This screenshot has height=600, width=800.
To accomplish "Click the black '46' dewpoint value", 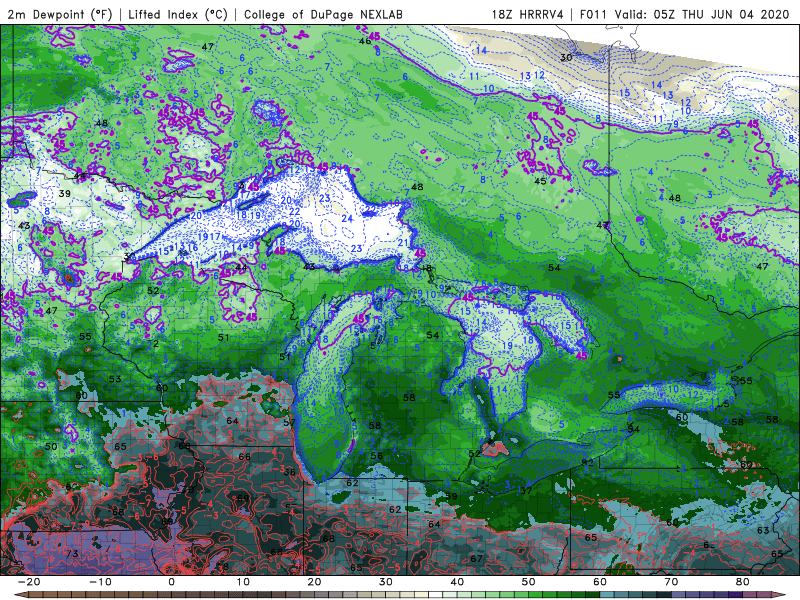I will point(365,41).
